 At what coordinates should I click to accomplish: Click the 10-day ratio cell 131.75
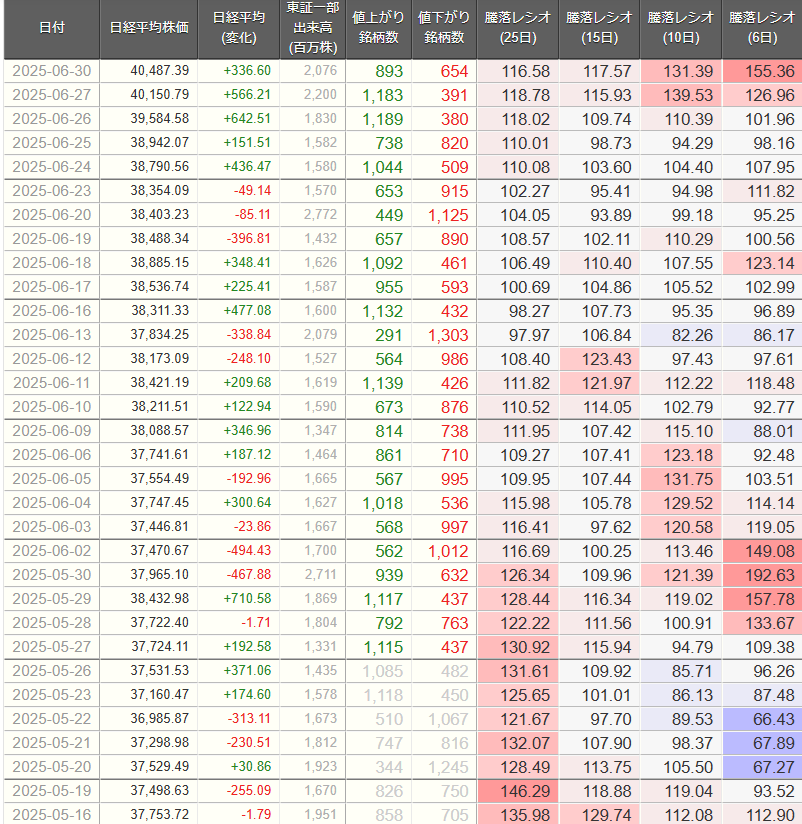click(681, 479)
